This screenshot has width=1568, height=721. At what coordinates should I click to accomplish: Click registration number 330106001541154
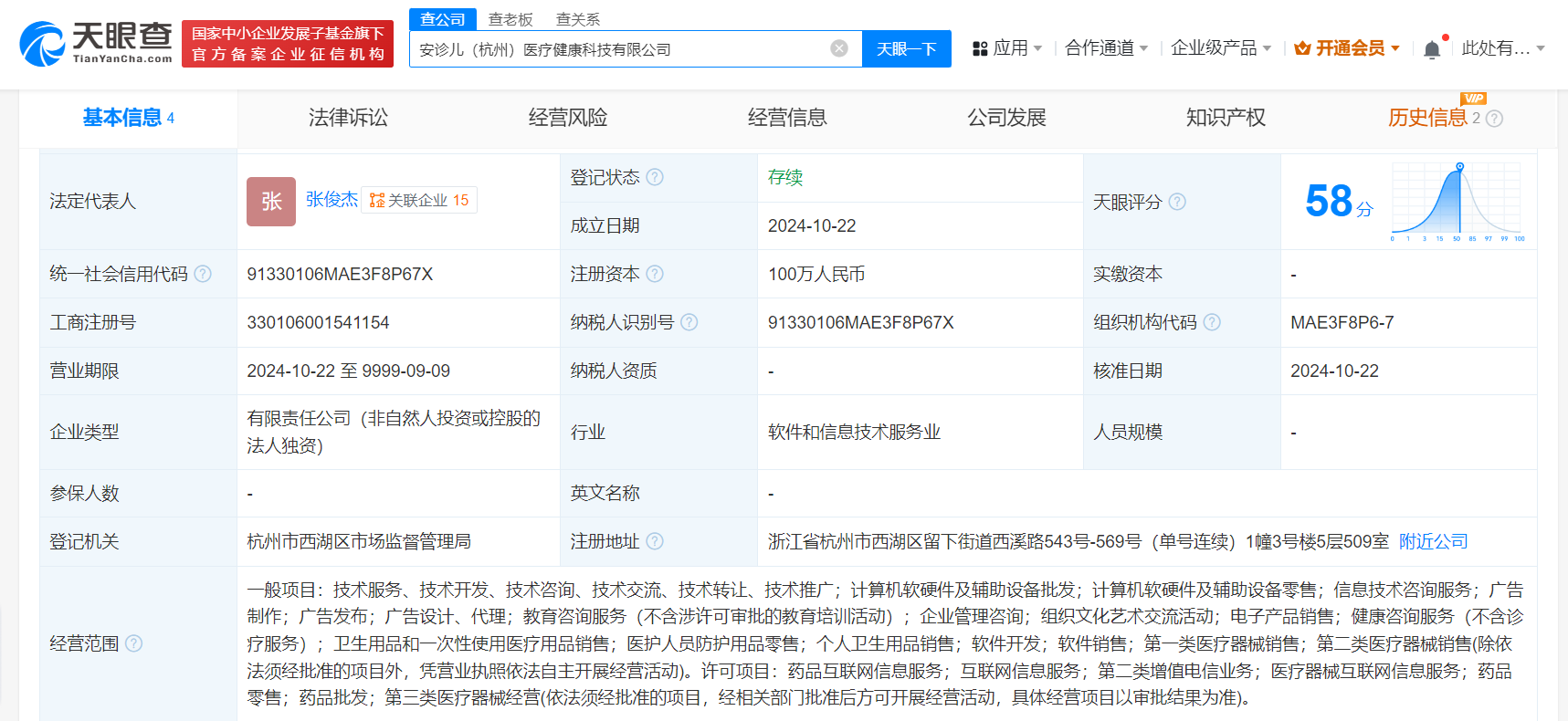[318, 322]
